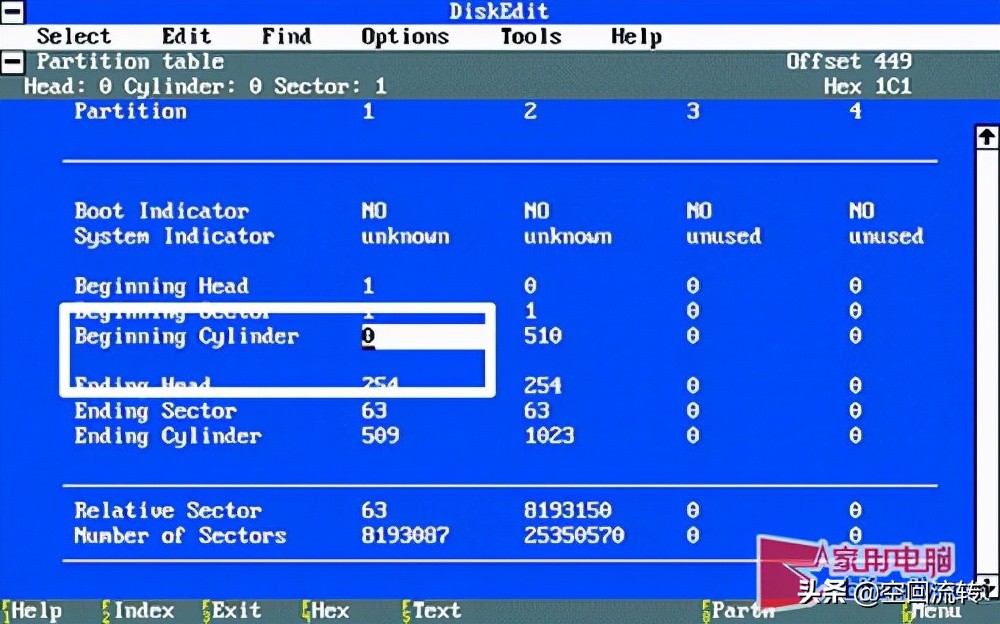Open the Tools menu
The height and width of the screenshot is (624, 1000).
click(x=530, y=37)
